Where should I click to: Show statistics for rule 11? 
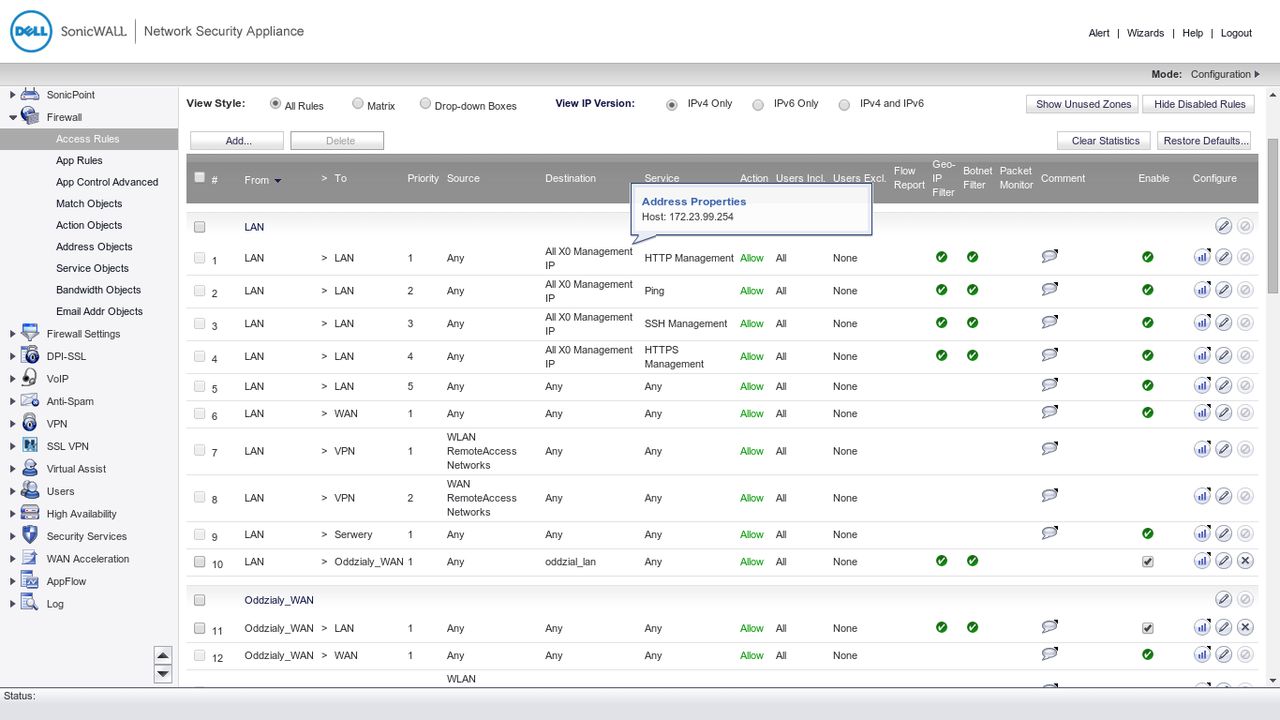coord(1202,628)
